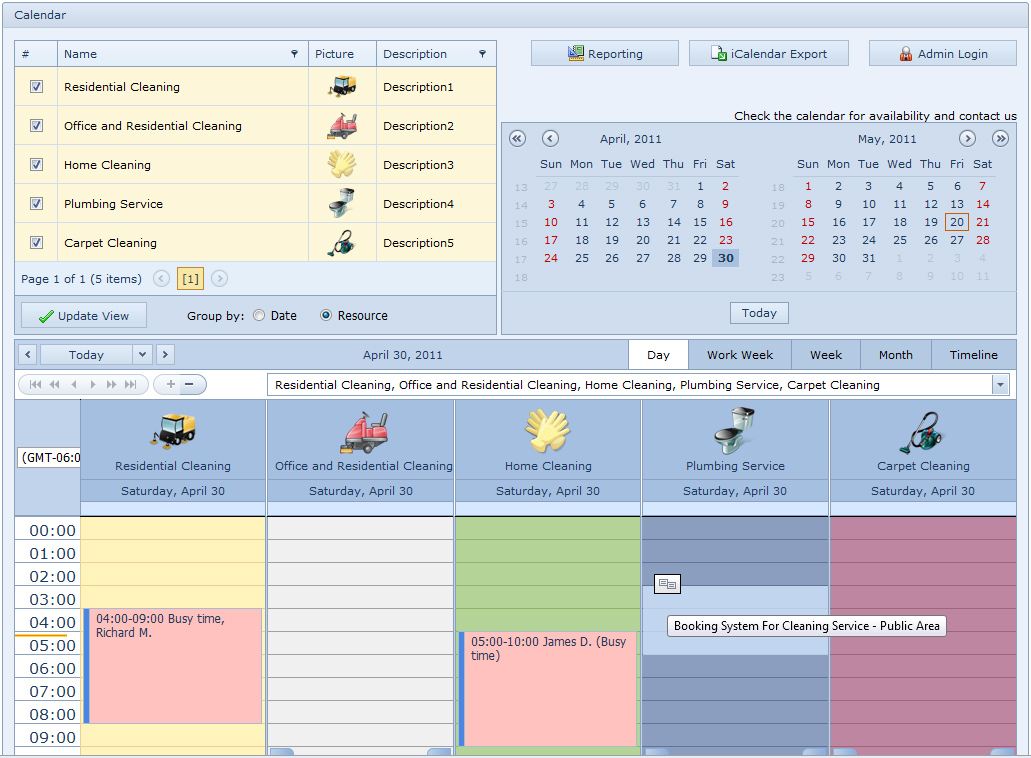Screen dimensions: 1031x758
Task: Go back one year with double-left arrow
Action: pos(517,139)
